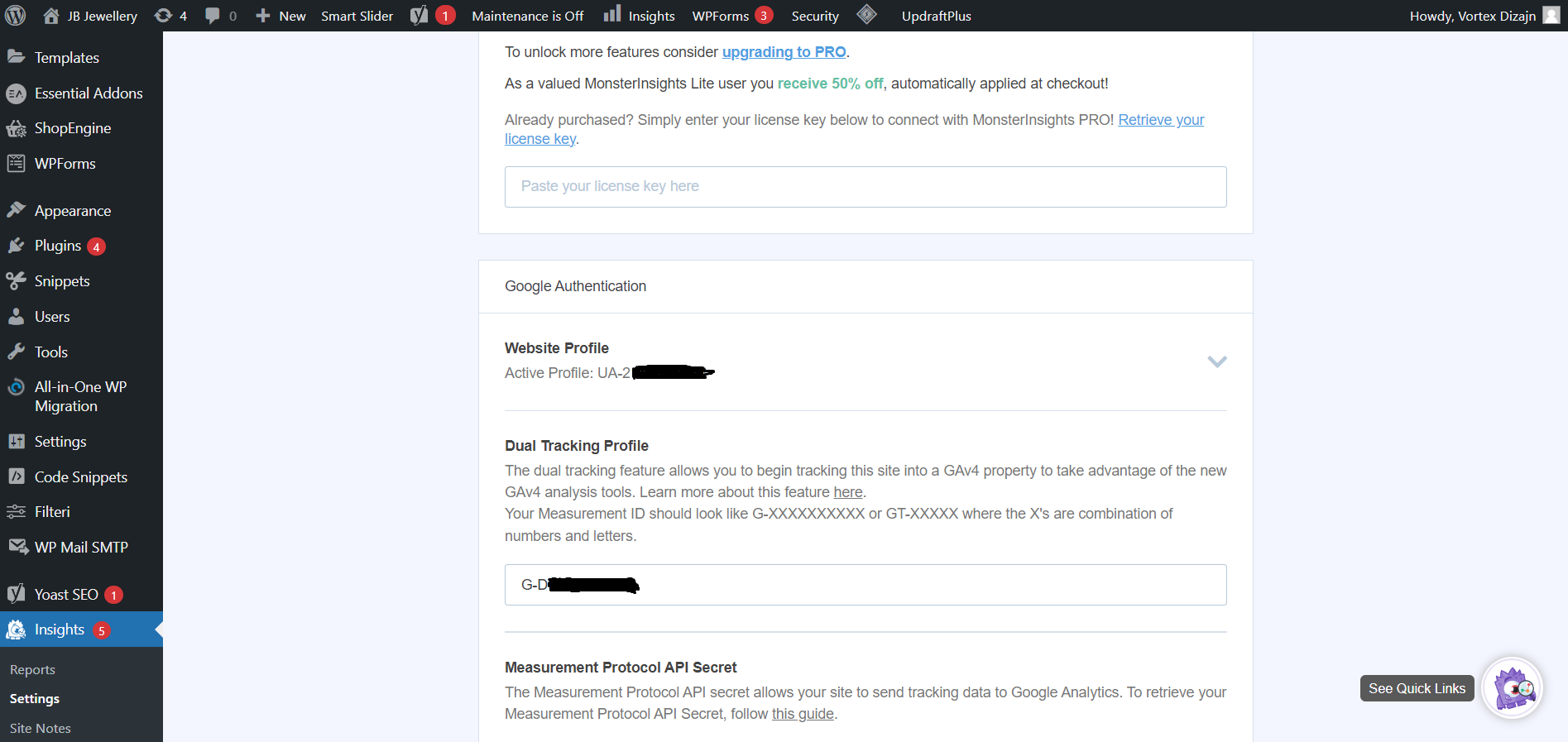1568x742 pixels.
Task: Open Maintenance is Off menu item
Action: tap(527, 16)
